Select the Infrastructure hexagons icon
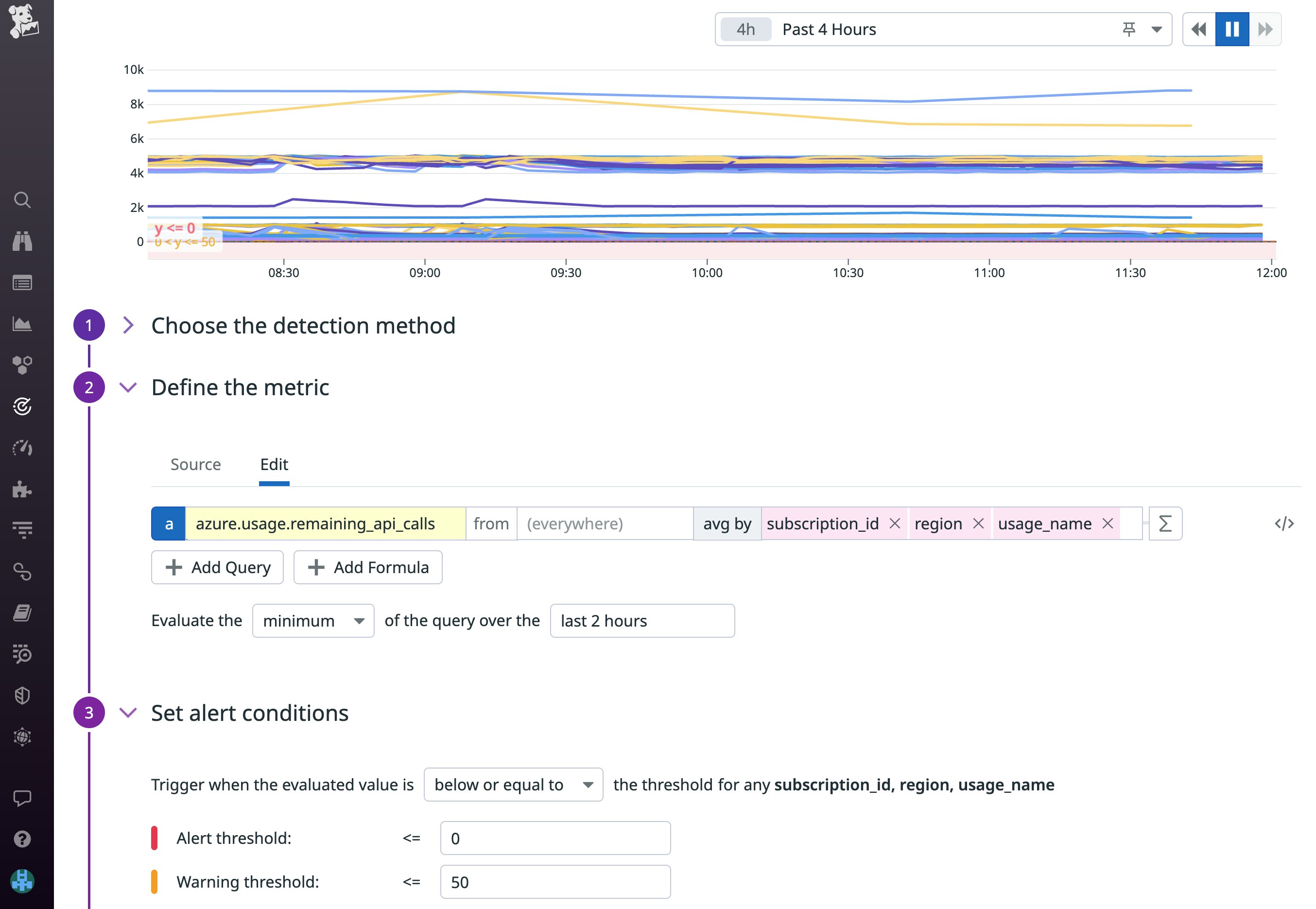 point(23,365)
